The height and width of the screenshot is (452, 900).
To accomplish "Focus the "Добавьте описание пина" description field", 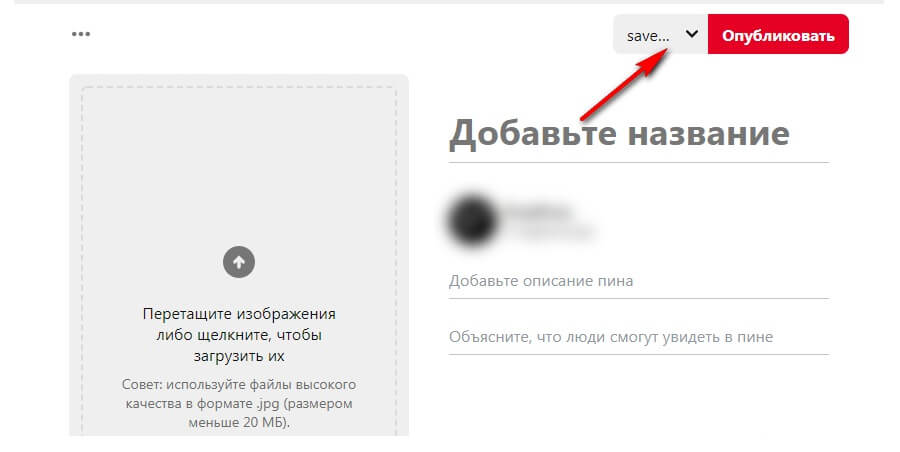I will click(639, 281).
